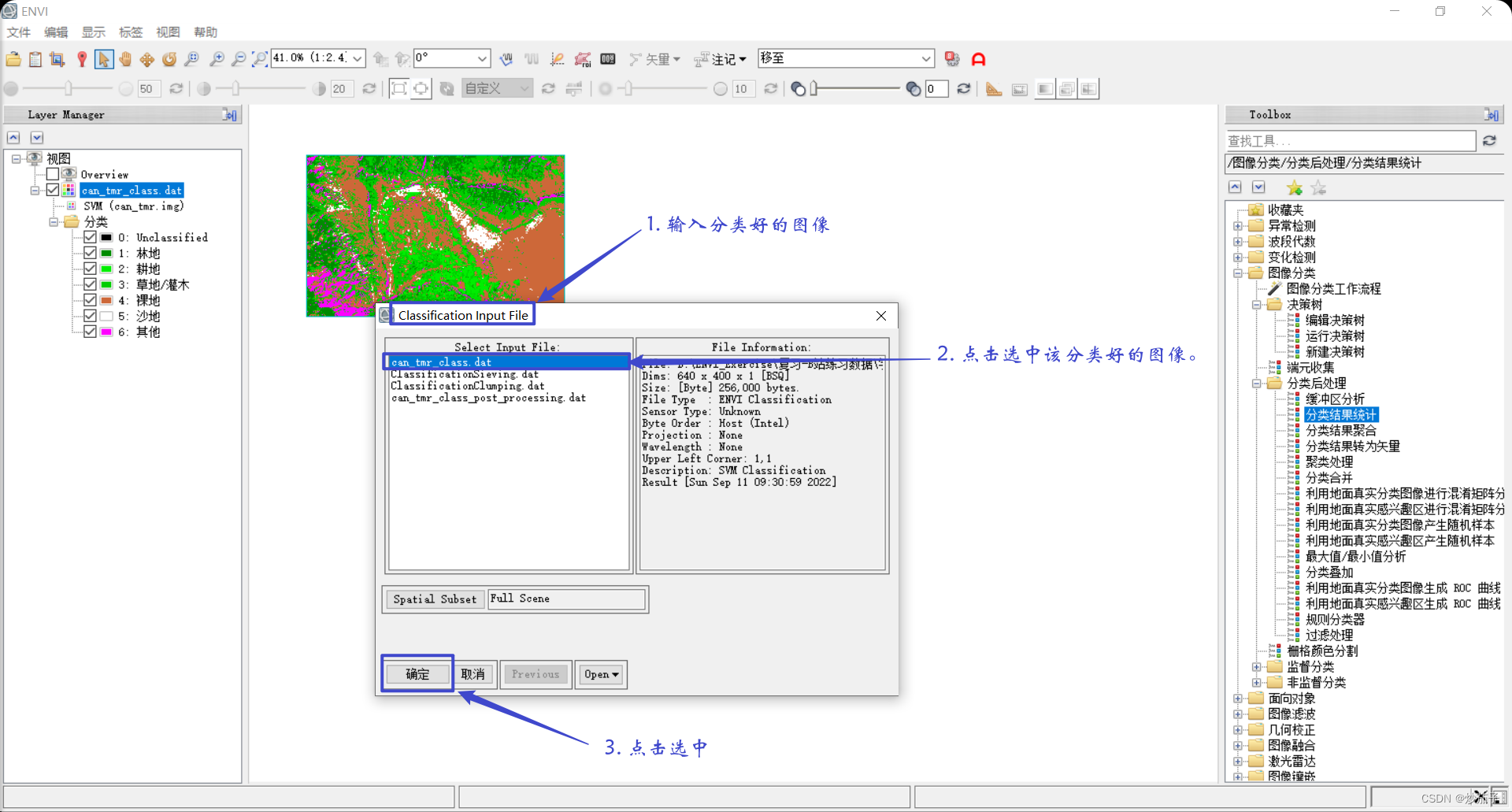The height and width of the screenshot is (812, 1512).
Task: Collapse the 分类后处理 folder
Action: pos(1256,384)
